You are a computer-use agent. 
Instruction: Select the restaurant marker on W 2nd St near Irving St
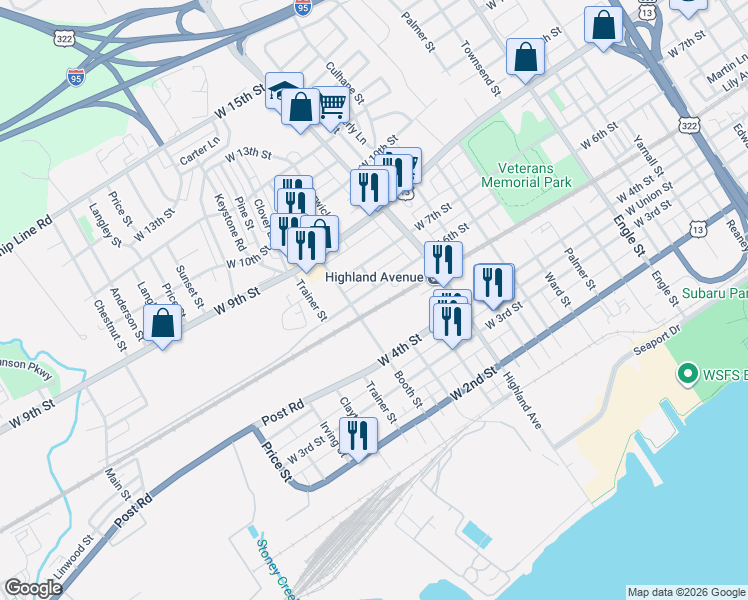pyautogui.click(x=358, y=437)
